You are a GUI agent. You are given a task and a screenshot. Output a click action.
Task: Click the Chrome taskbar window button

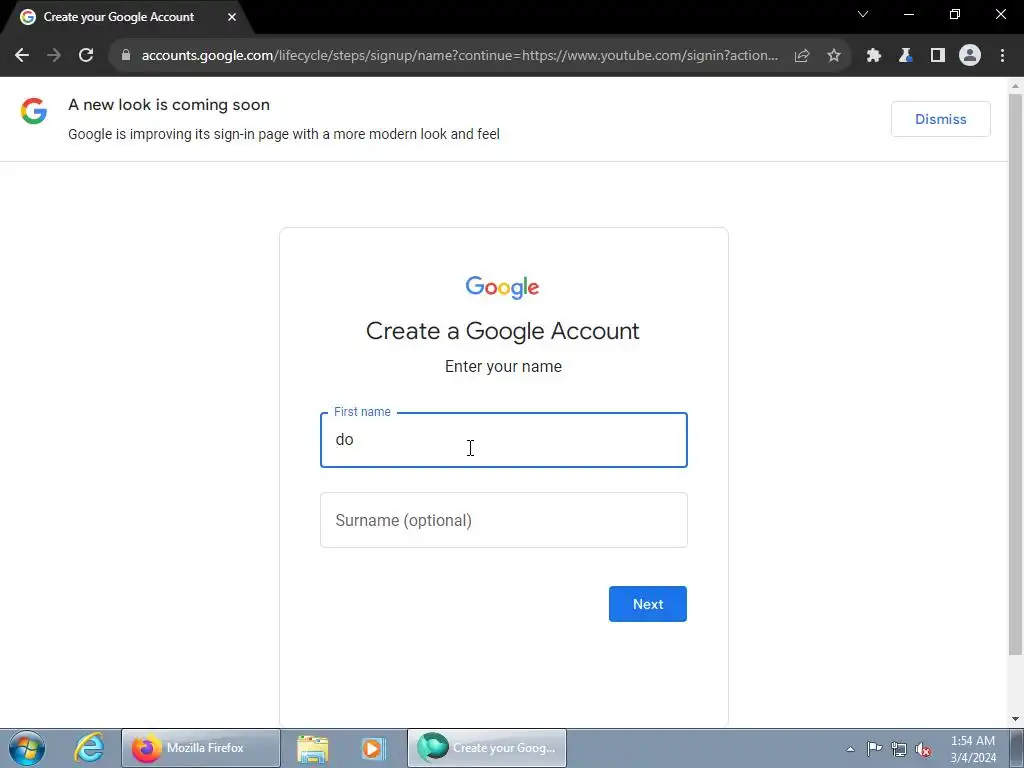pos(487,748)
